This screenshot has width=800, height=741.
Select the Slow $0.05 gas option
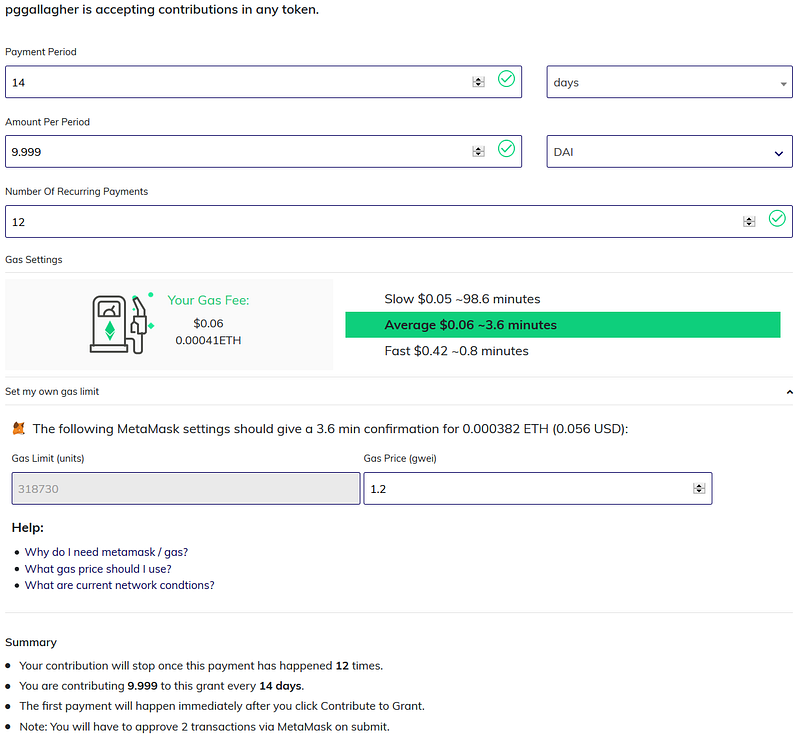click(x=462, y=299)
